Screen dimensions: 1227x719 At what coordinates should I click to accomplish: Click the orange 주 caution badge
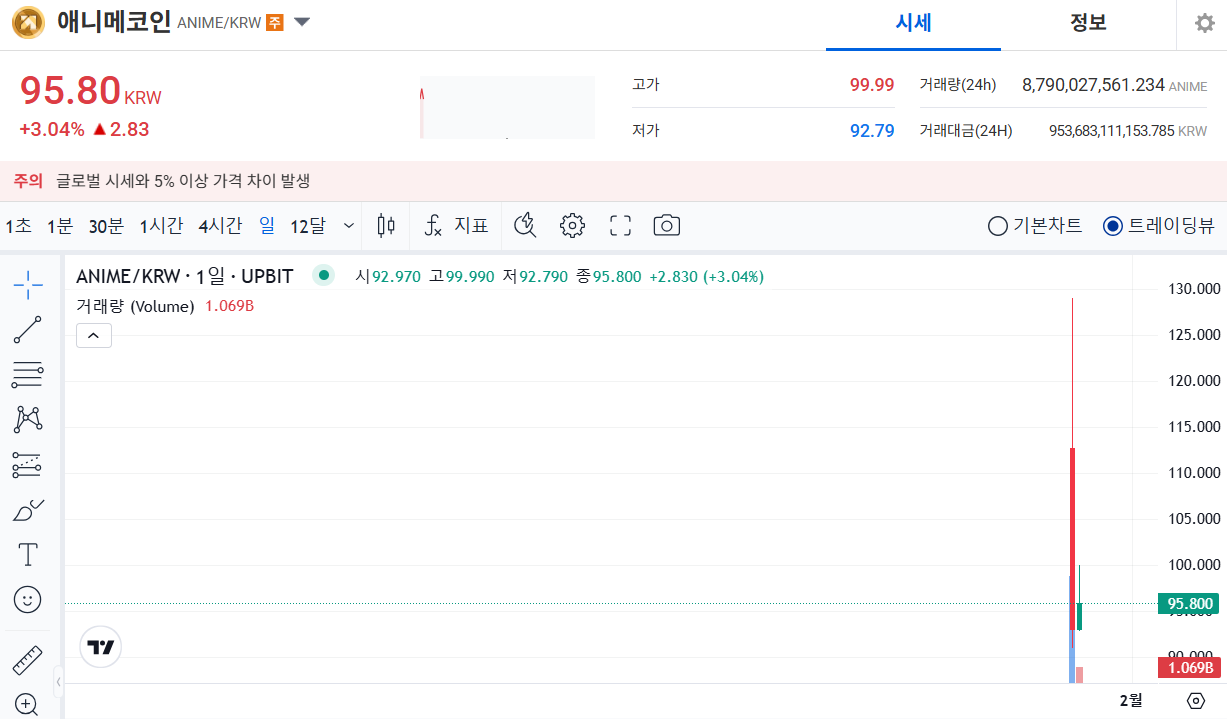[275, 22]
